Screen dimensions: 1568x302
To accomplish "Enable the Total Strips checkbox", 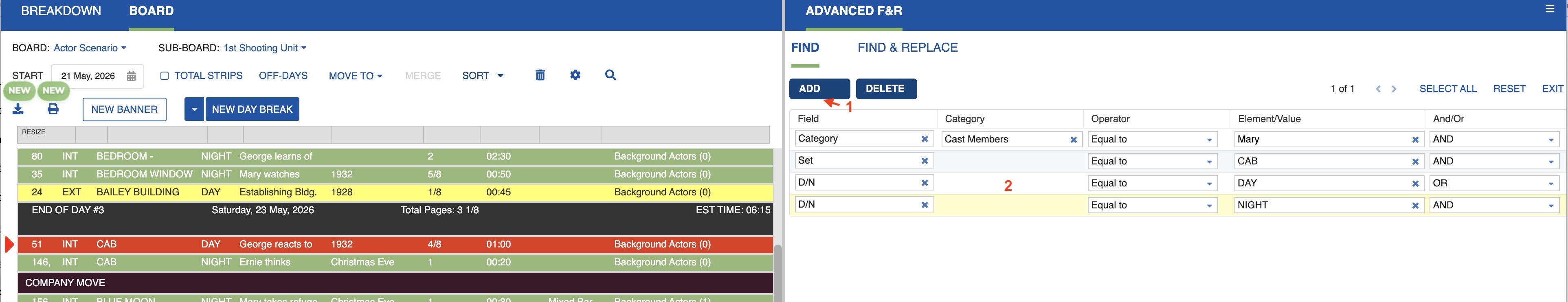I will 165,76.
